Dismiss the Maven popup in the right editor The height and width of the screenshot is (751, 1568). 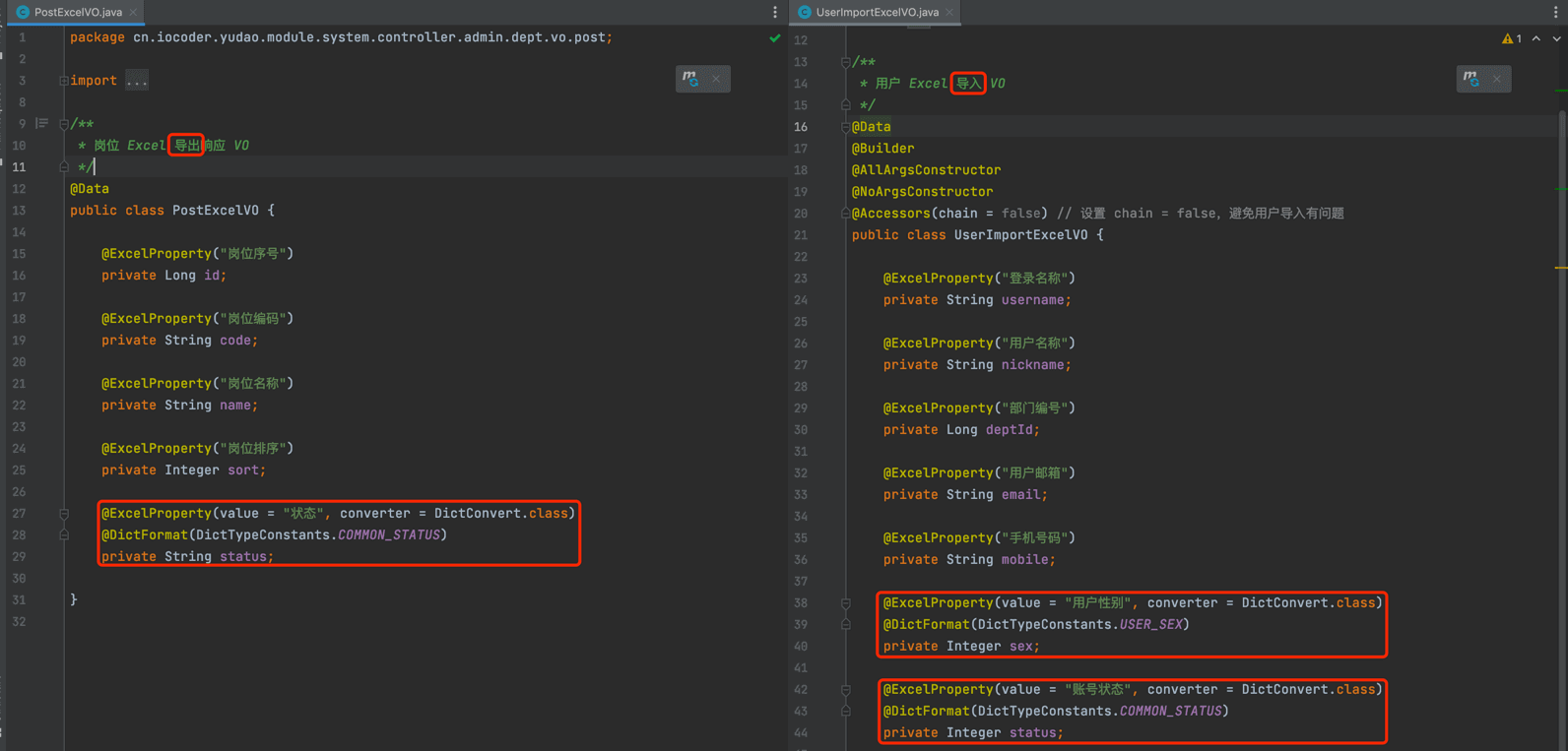pyautogui.click(x=1496, y=79)
